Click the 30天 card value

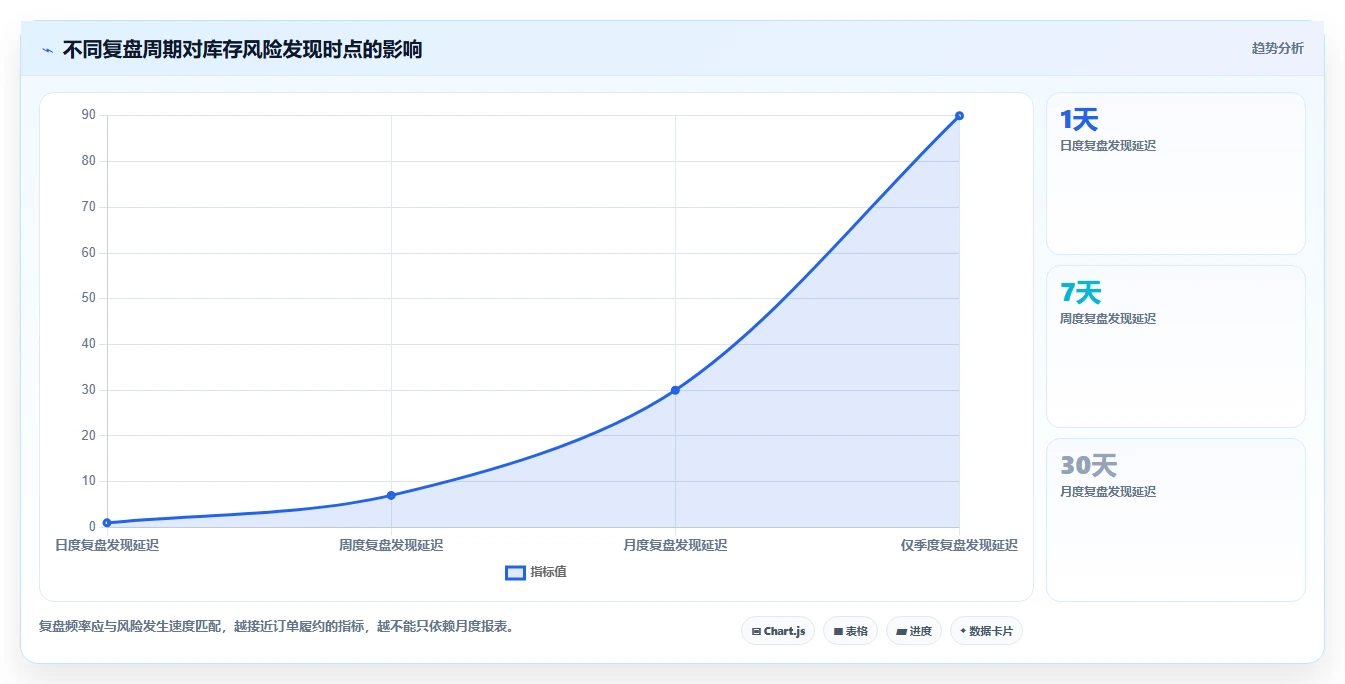click(1088, 466)
